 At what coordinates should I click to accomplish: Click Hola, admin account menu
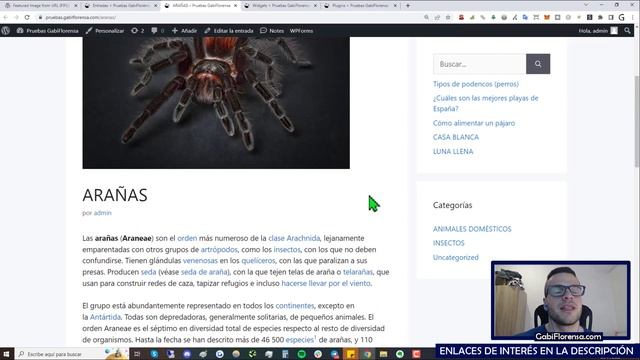coord(598,31)
